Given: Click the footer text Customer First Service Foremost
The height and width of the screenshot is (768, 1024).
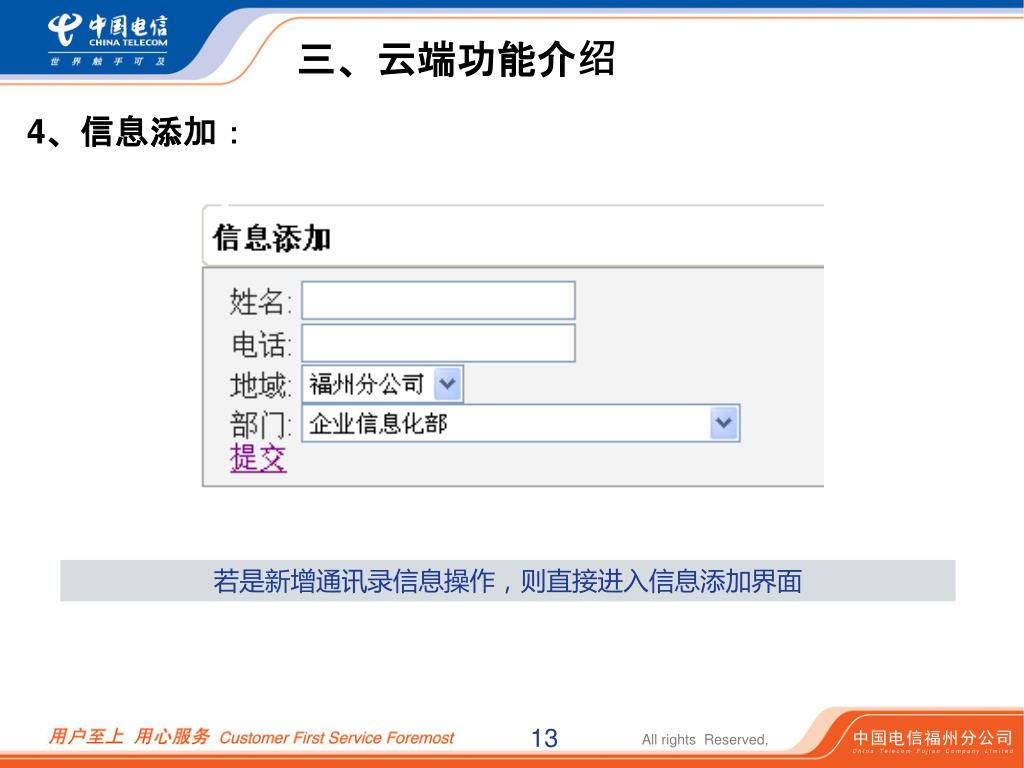Looking at the screenshot, I should pyautogui.click(x=336, y=738).
